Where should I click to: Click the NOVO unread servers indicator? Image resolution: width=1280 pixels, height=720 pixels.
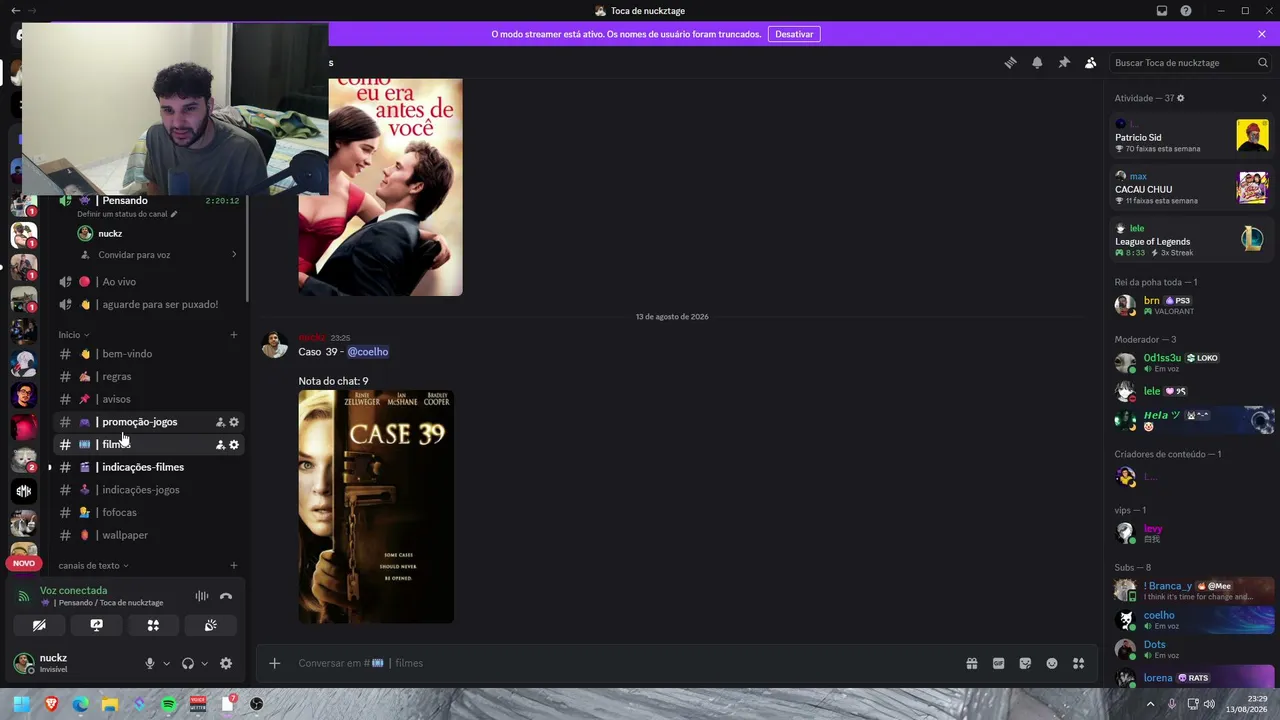coord(24,563)
